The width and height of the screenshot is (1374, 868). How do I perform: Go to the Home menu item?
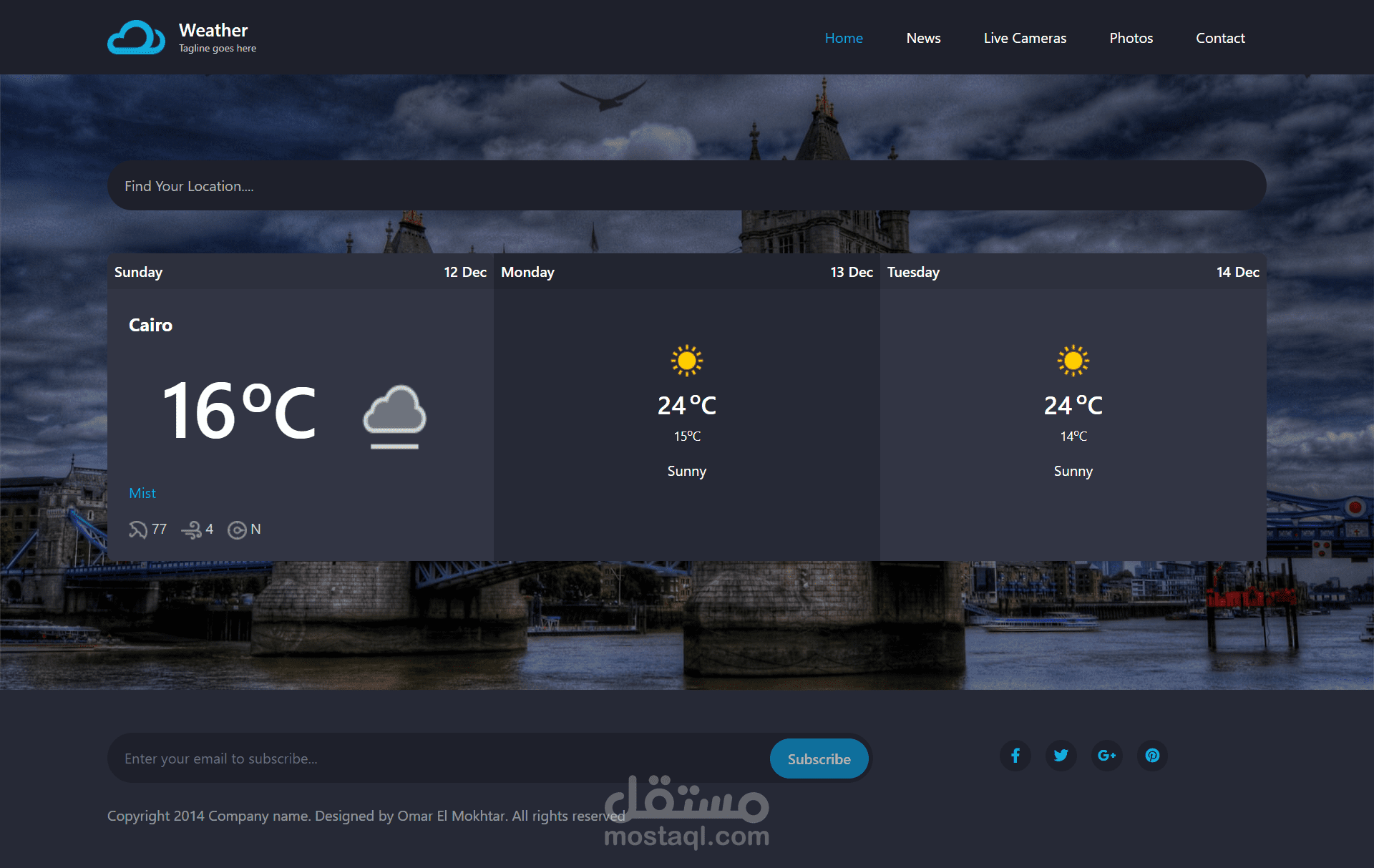844,38
